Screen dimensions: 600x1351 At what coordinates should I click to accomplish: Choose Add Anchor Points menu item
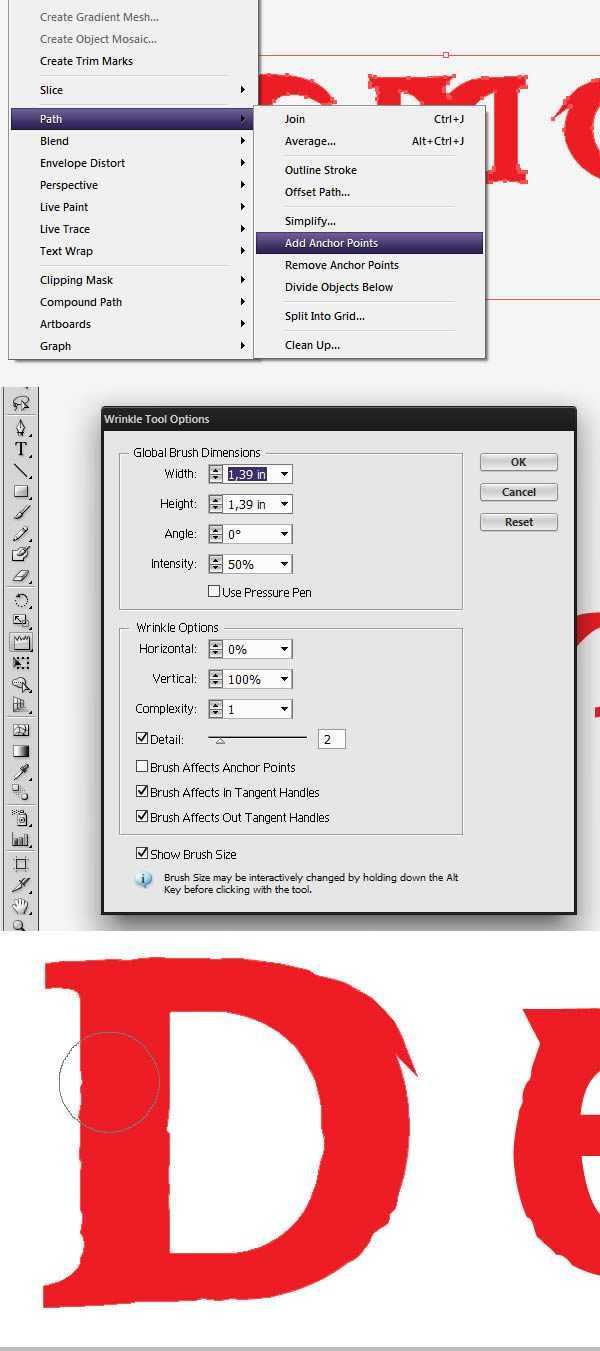[x=331, y=243]
